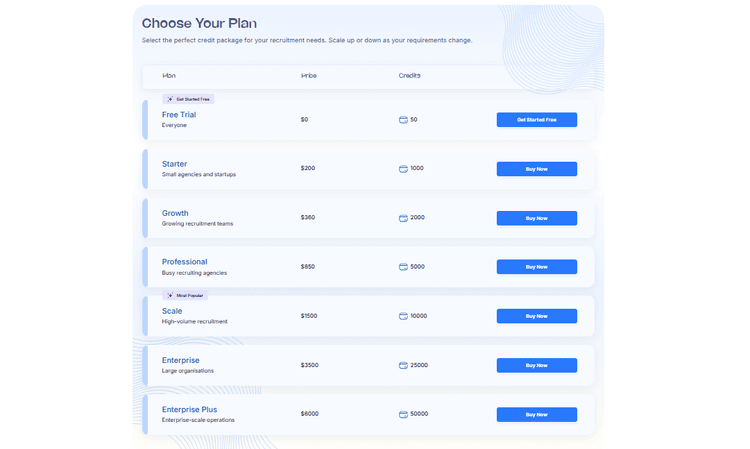Viewport: 750px width, 449px height.
Task: Select the Plan column header
Action: [x=169, y=76]
